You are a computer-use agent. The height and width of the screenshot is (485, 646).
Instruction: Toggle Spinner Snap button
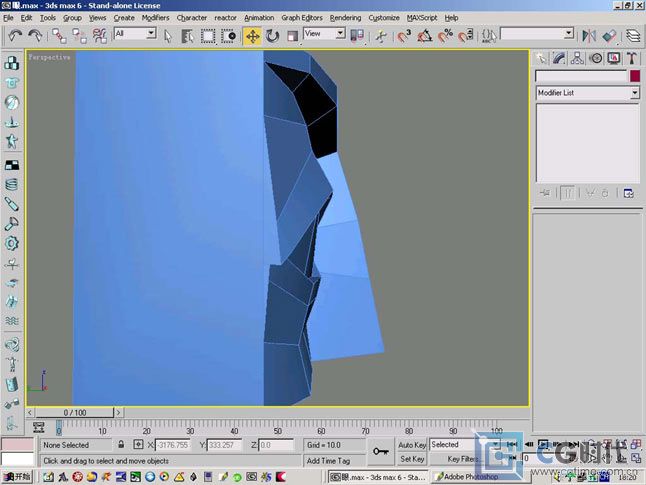click(466, 36)
